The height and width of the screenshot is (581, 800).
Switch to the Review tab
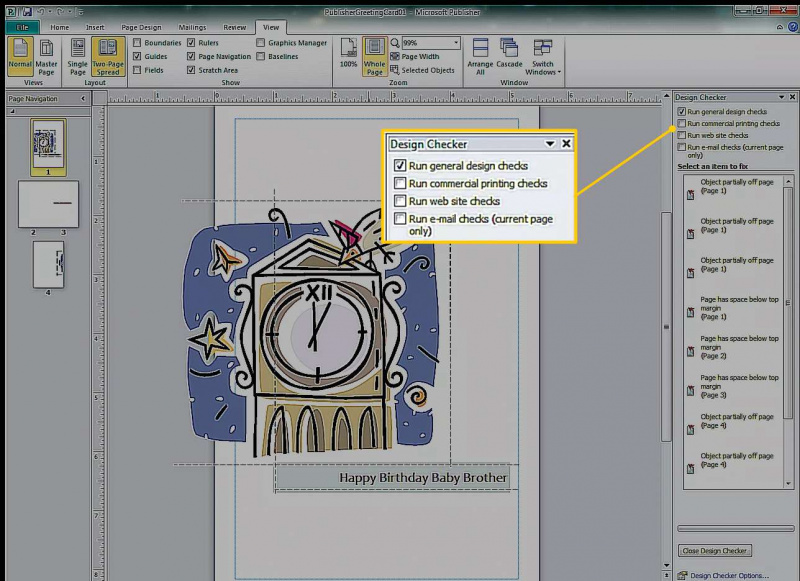coord(235,28)
